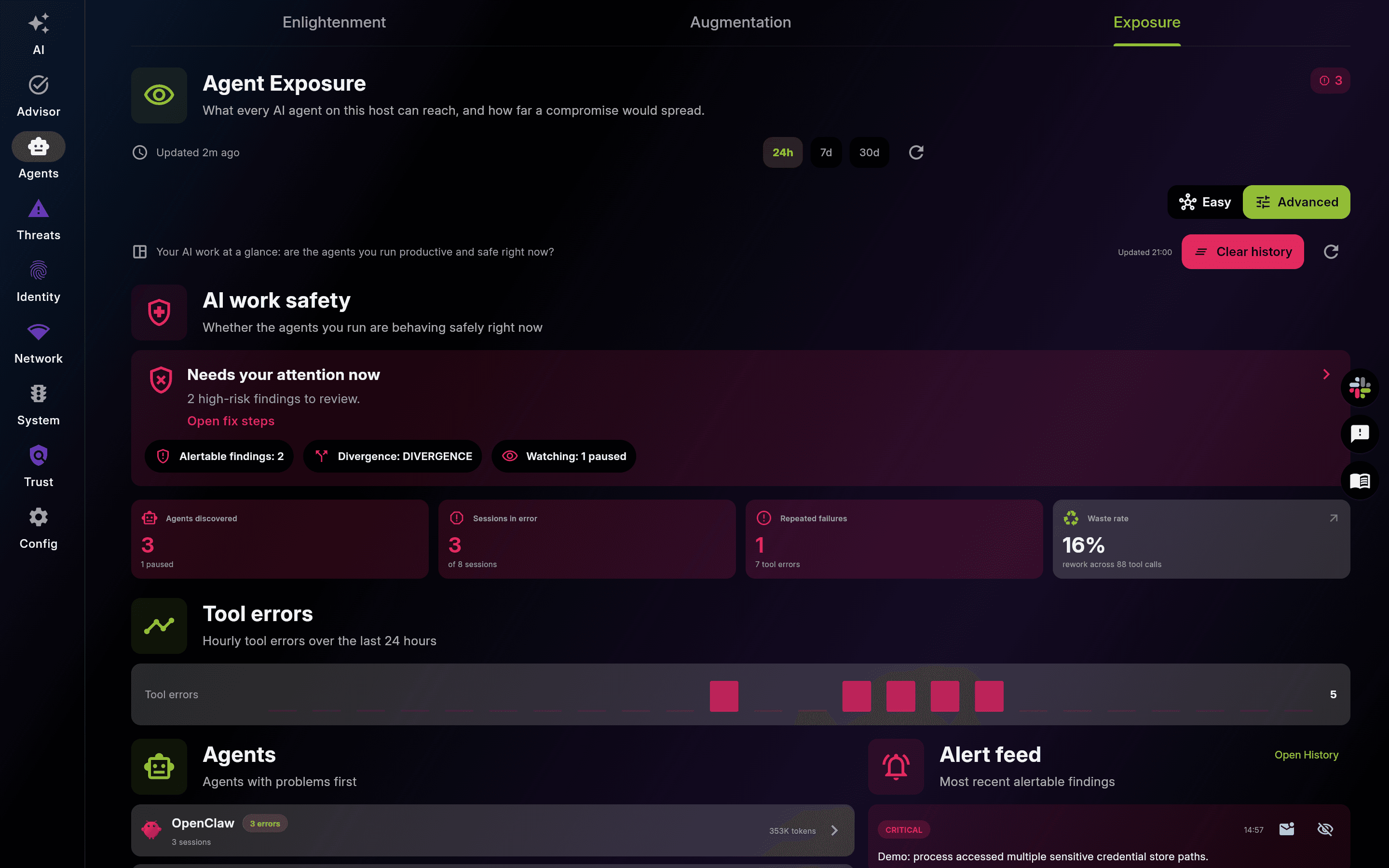Select the 30d time range
Viewport: 1389px width, 868px height.
click(x=869, y=152)
